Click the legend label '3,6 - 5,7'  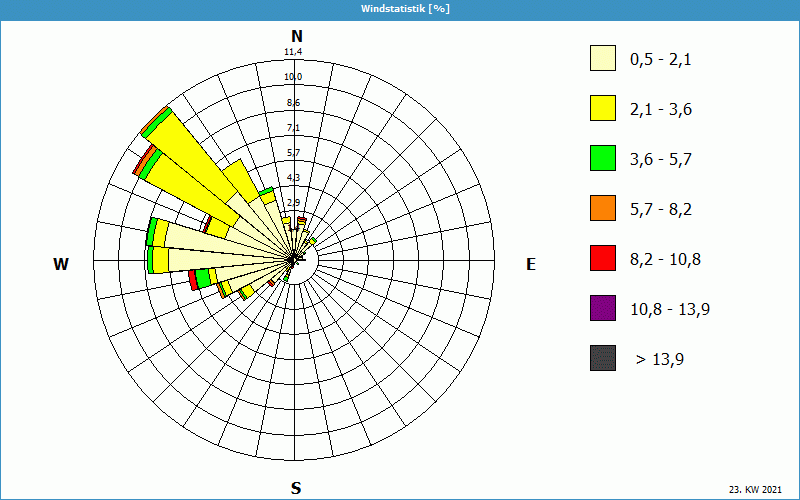coord(661,160)
